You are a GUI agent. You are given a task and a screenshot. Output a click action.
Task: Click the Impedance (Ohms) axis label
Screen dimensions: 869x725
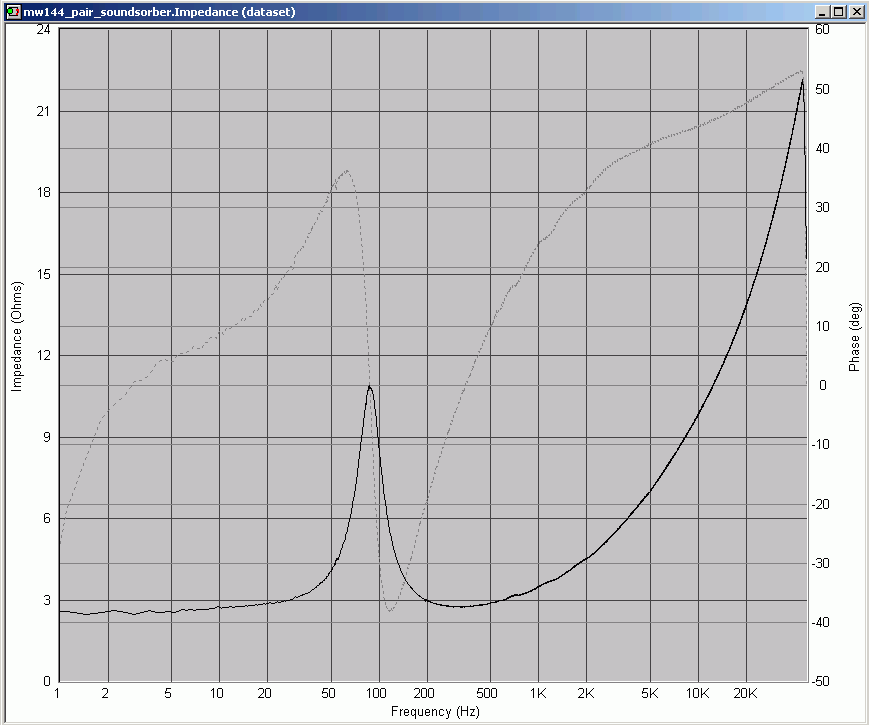click(x=17, y=336)
